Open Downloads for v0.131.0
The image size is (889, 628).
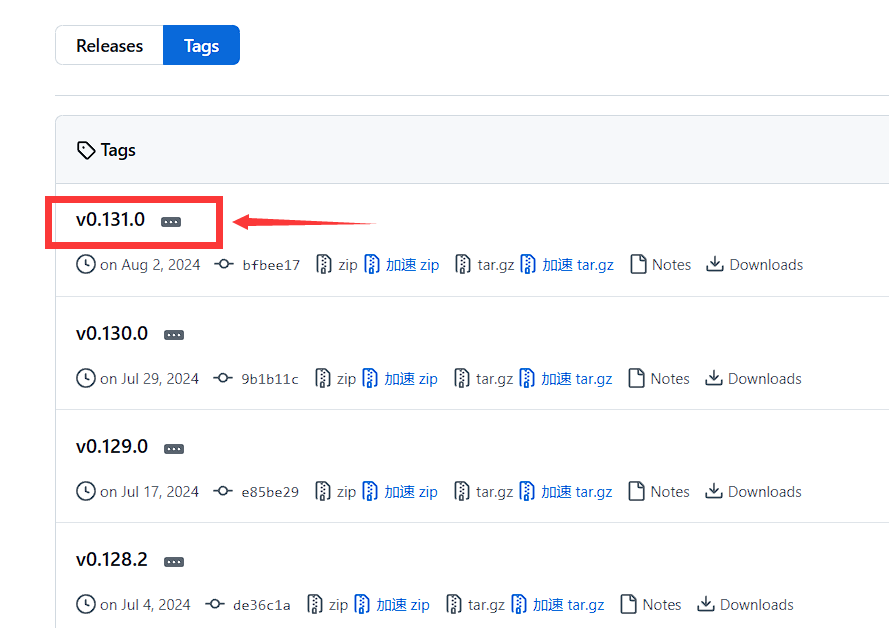pyautogui.click(x=765, y=265)
